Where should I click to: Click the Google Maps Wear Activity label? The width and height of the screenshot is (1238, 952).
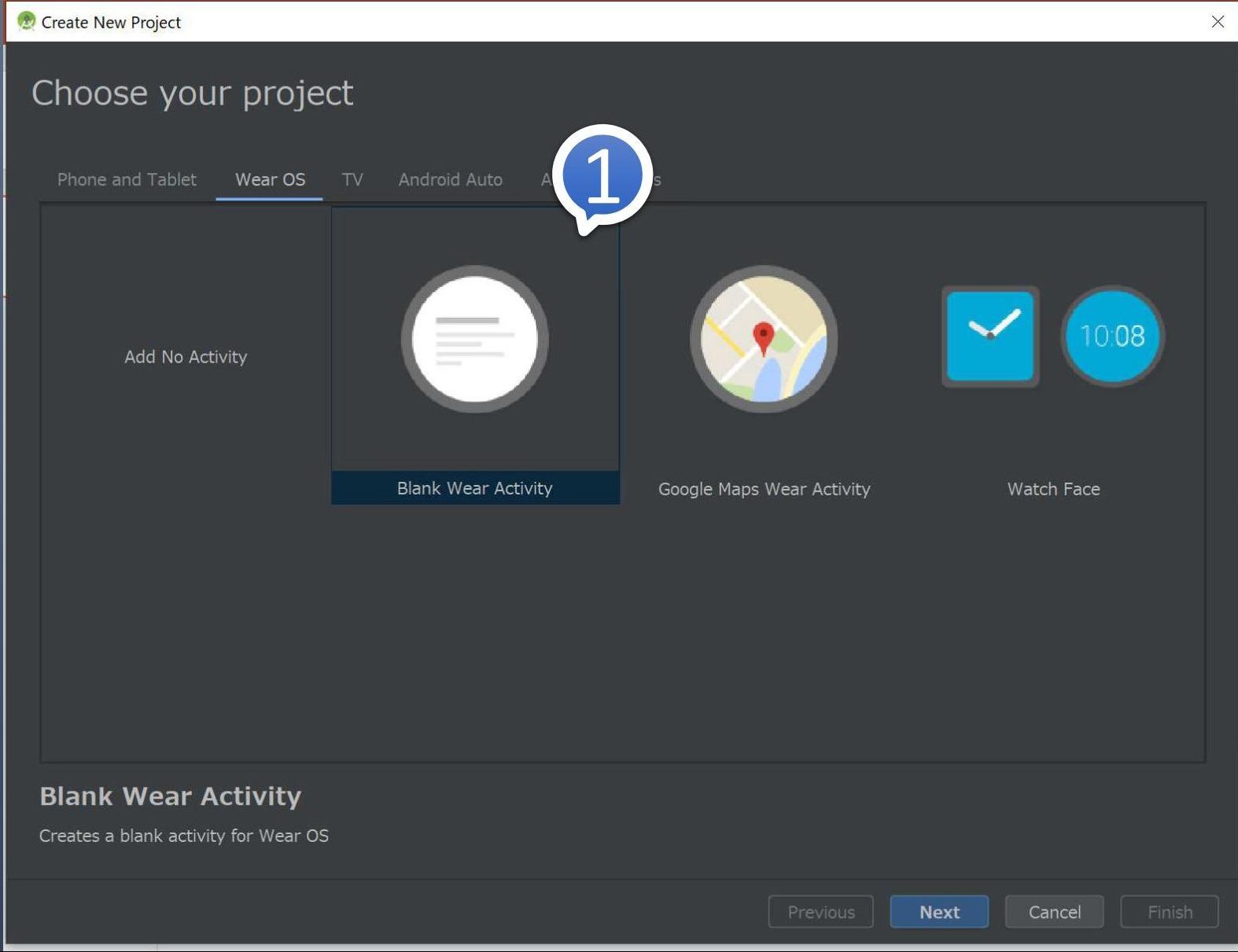[765, 489]
